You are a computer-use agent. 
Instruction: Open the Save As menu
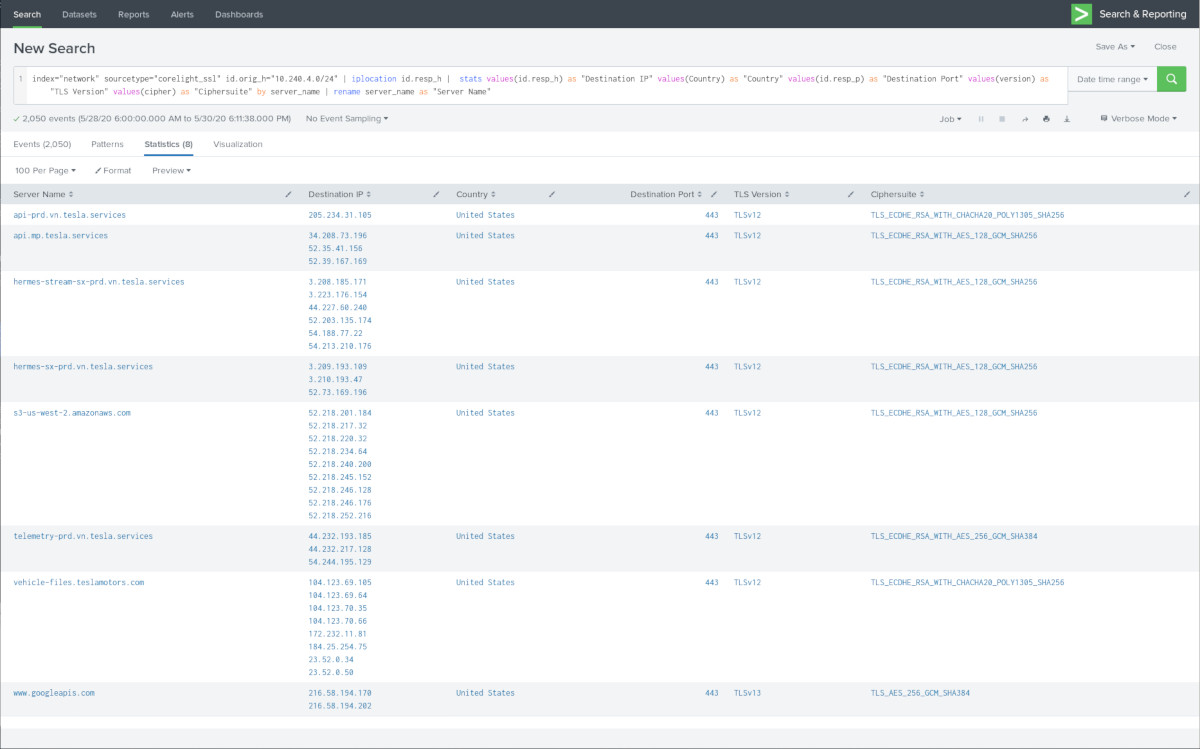coord(1115,47)
